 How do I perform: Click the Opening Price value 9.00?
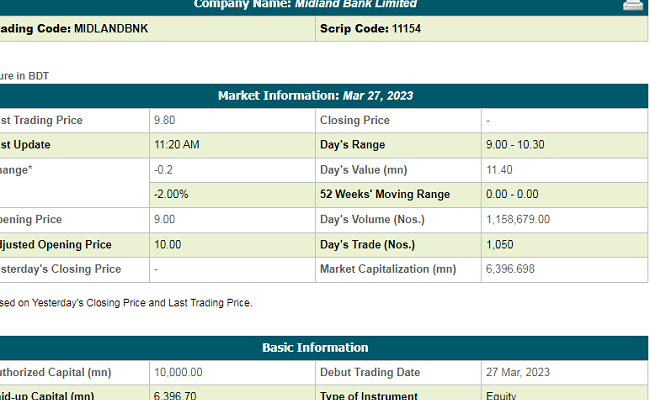pos(165,219)
